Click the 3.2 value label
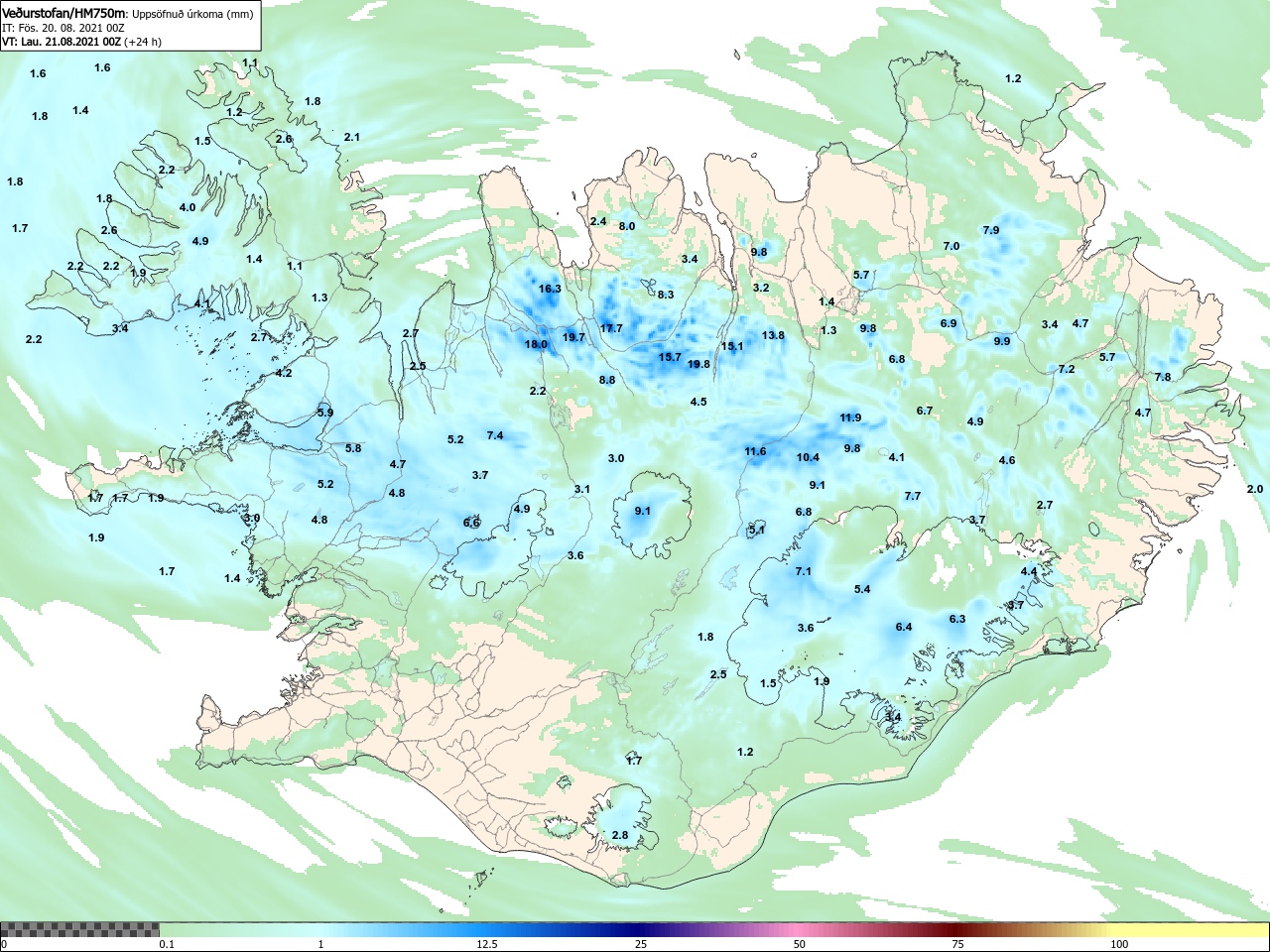1270x952 pixels. (x=761, y=288)
